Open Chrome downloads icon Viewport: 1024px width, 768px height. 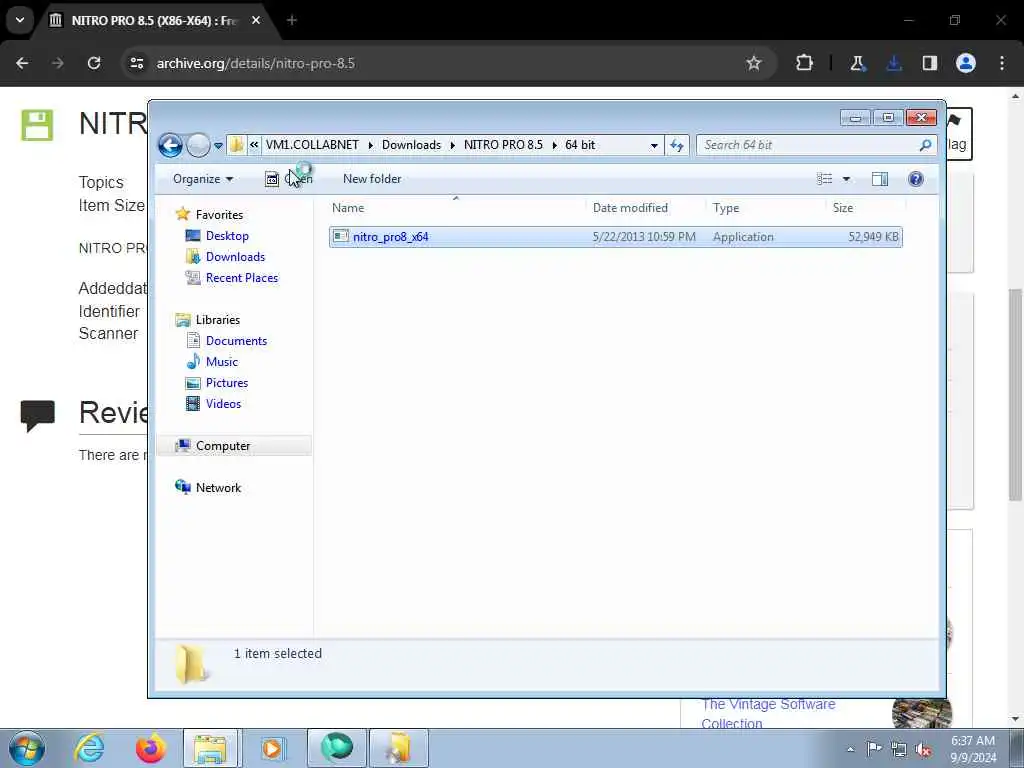tap(893, 63)
